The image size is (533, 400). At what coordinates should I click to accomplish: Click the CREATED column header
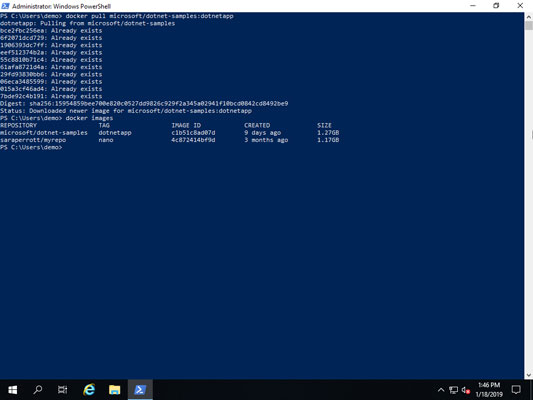click(257, 125)
